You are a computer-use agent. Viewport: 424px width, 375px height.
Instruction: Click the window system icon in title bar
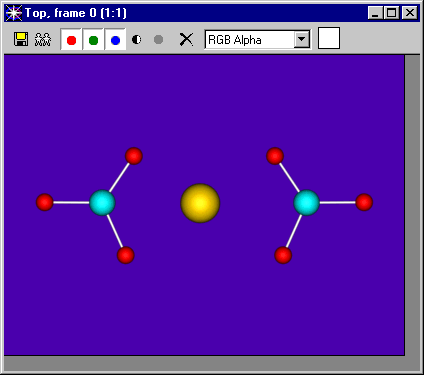point(14,13)
